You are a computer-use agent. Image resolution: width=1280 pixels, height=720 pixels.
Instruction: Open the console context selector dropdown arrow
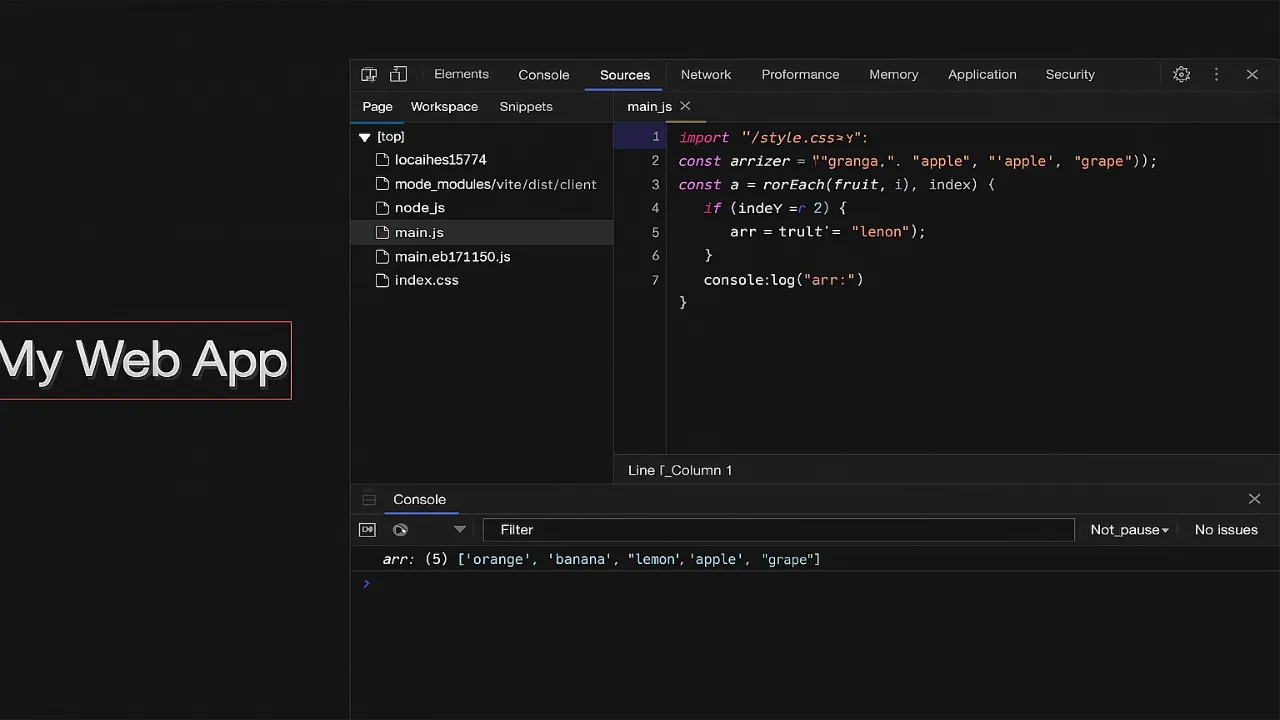click(x=460, y=530)
